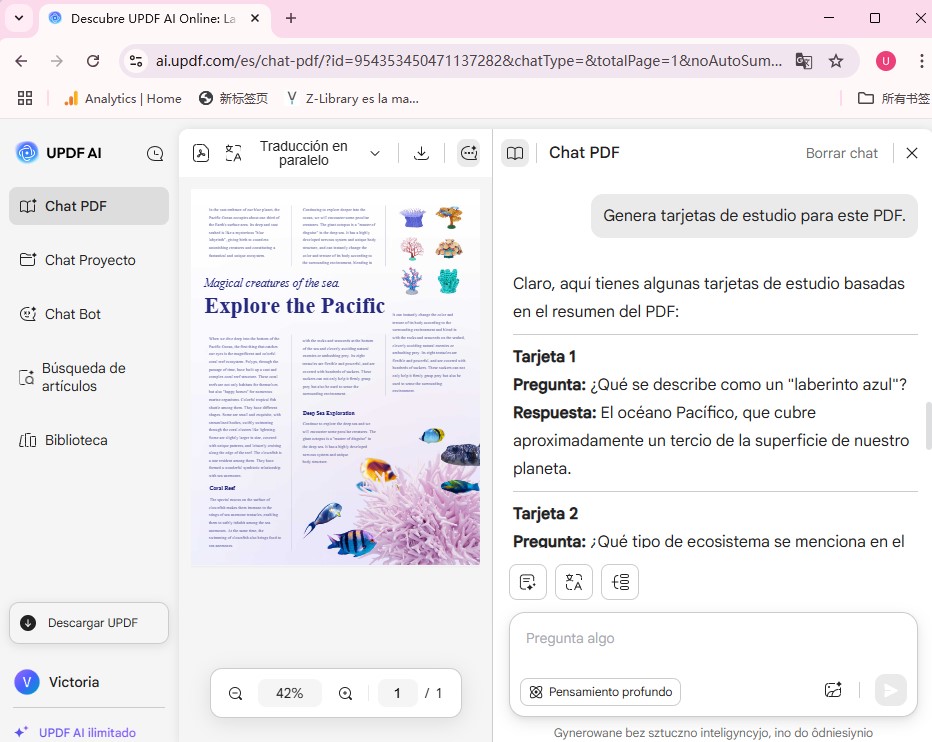Click the UPDF AI logo
The width and height of the screenshot is (932, 742).
pyautogui.click(x=59, y=153)
